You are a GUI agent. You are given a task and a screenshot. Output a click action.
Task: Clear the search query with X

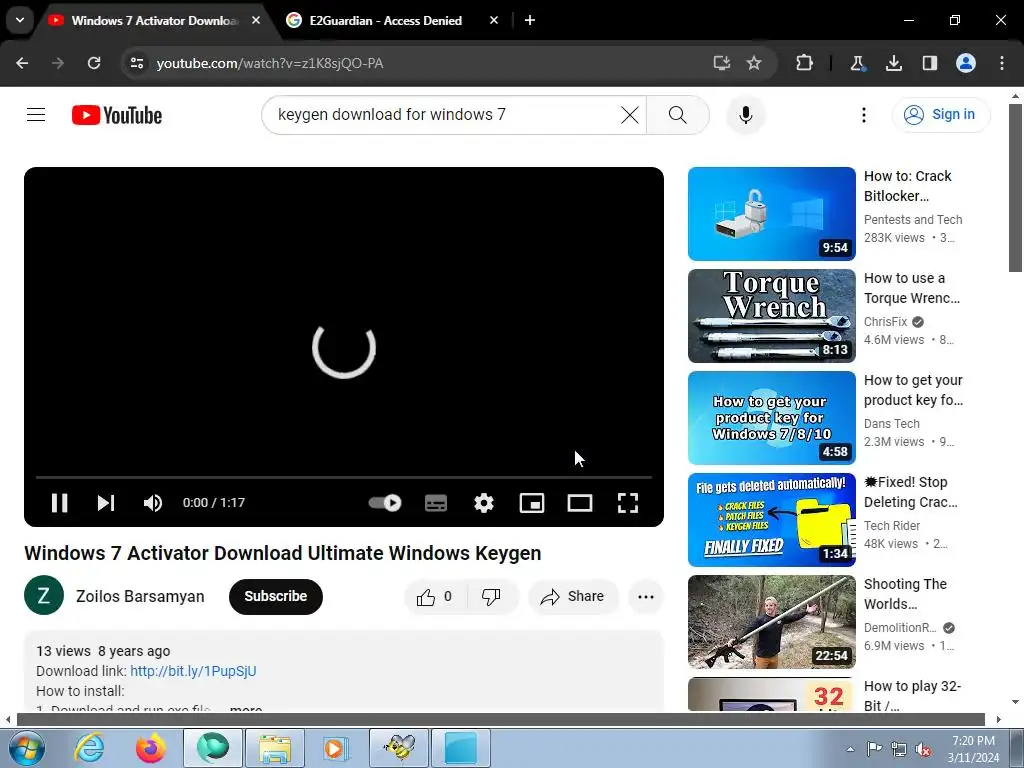point(630,115)
